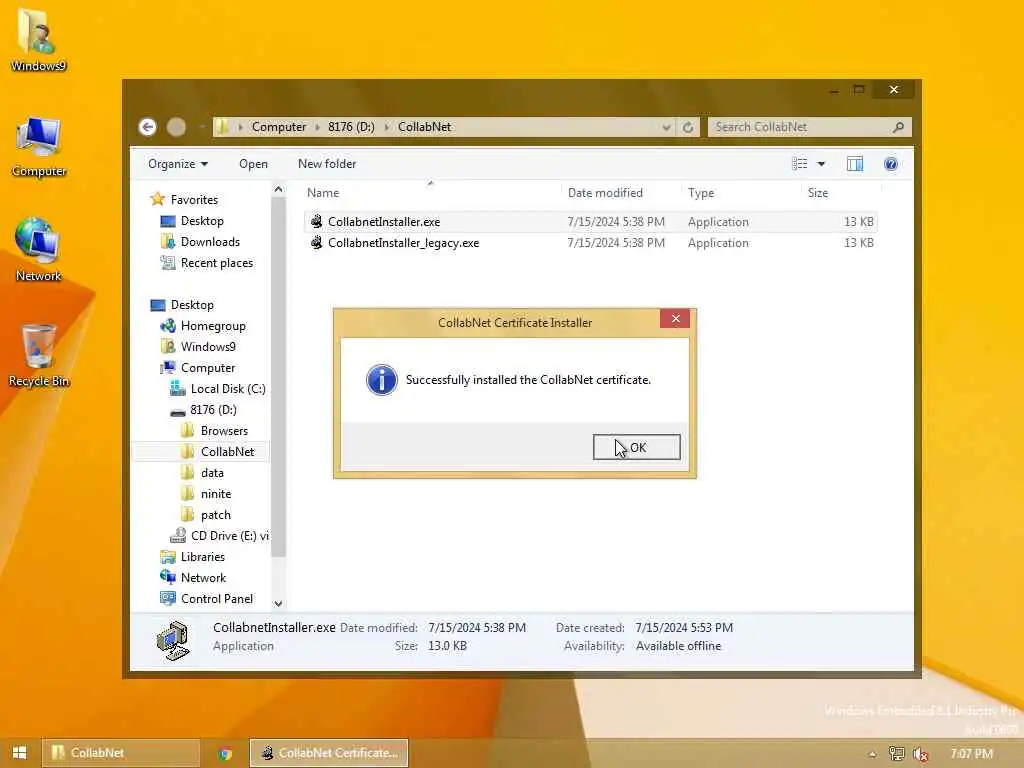This screenshot has width=1024, height=768.
Task: Refresh the CollabNet folder view
Action: tap(688, 127)
